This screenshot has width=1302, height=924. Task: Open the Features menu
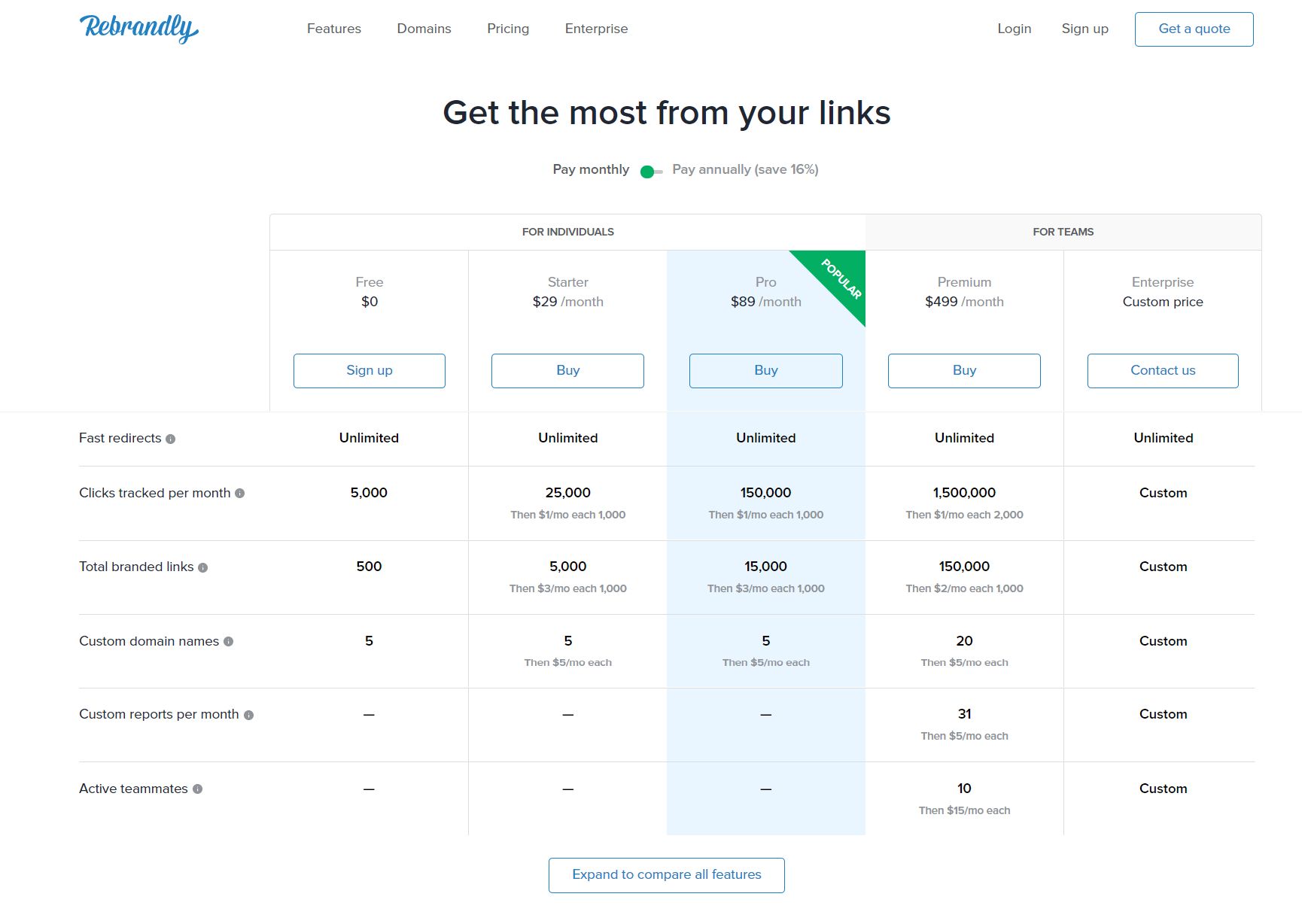pos(333,29)
